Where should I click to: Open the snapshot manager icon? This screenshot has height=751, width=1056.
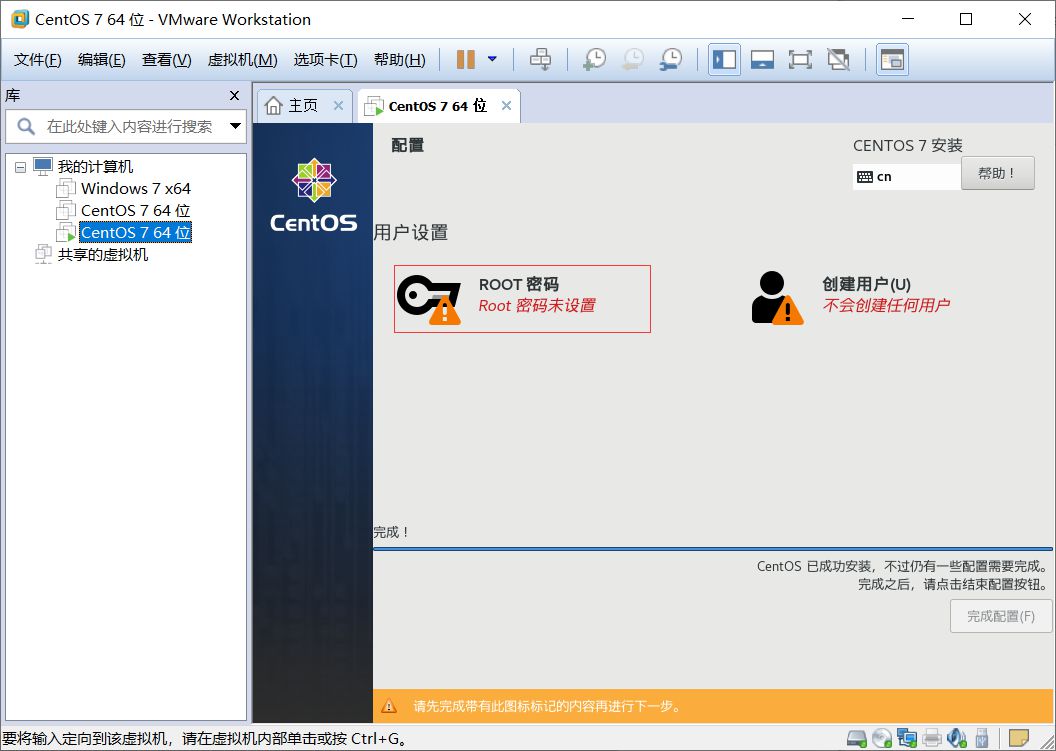(x=671, y=59)
